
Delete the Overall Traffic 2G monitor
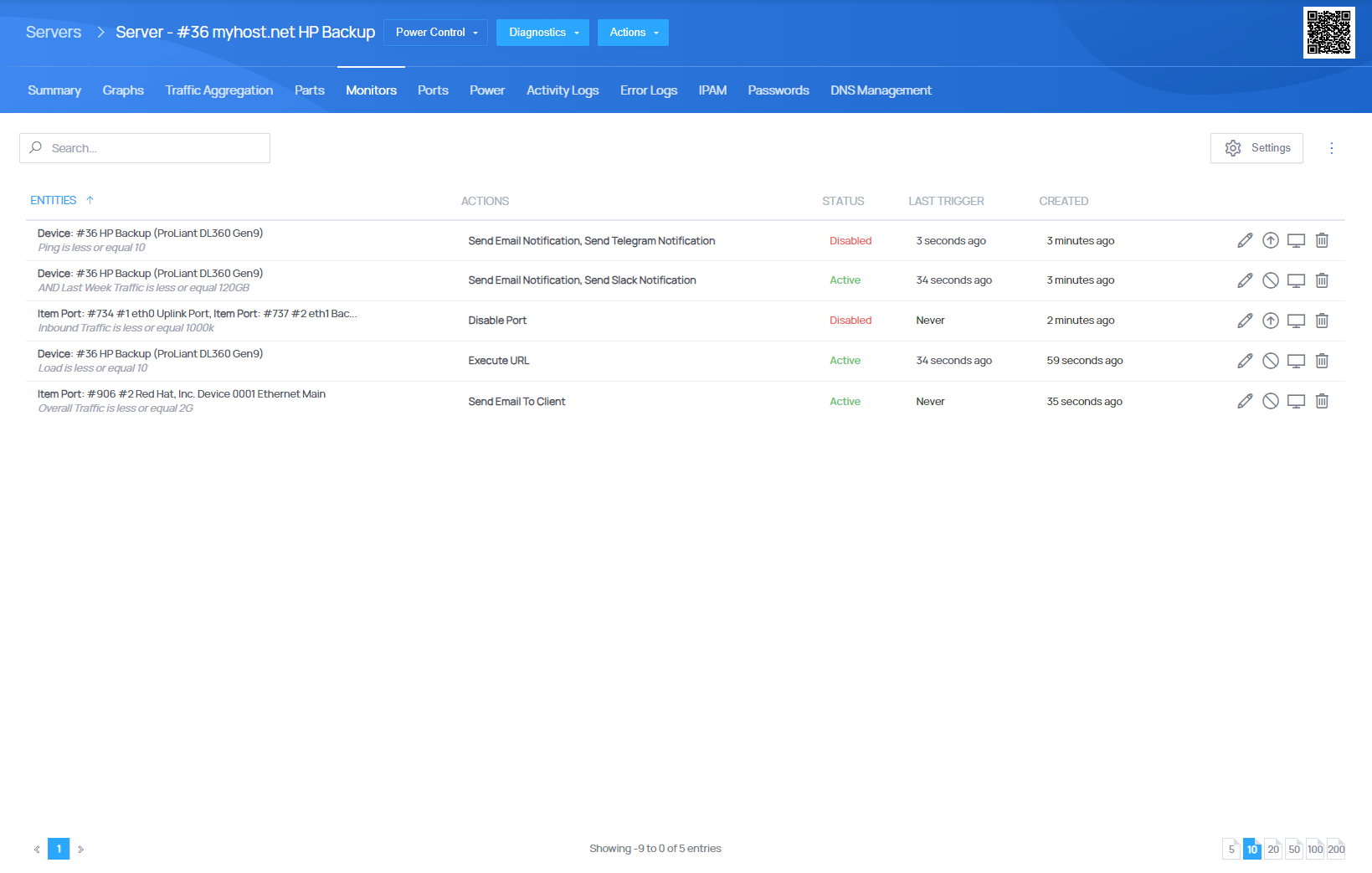[1322, 401]
